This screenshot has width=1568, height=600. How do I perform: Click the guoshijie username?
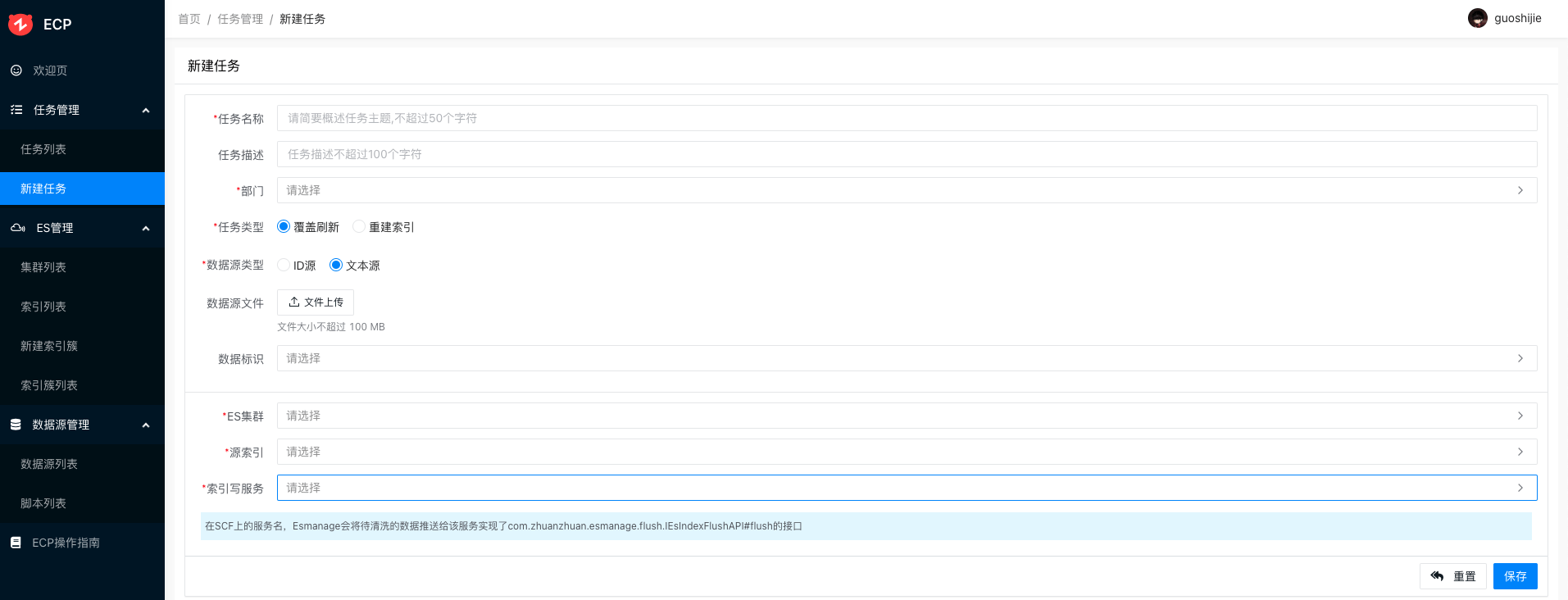(1518, 18)
